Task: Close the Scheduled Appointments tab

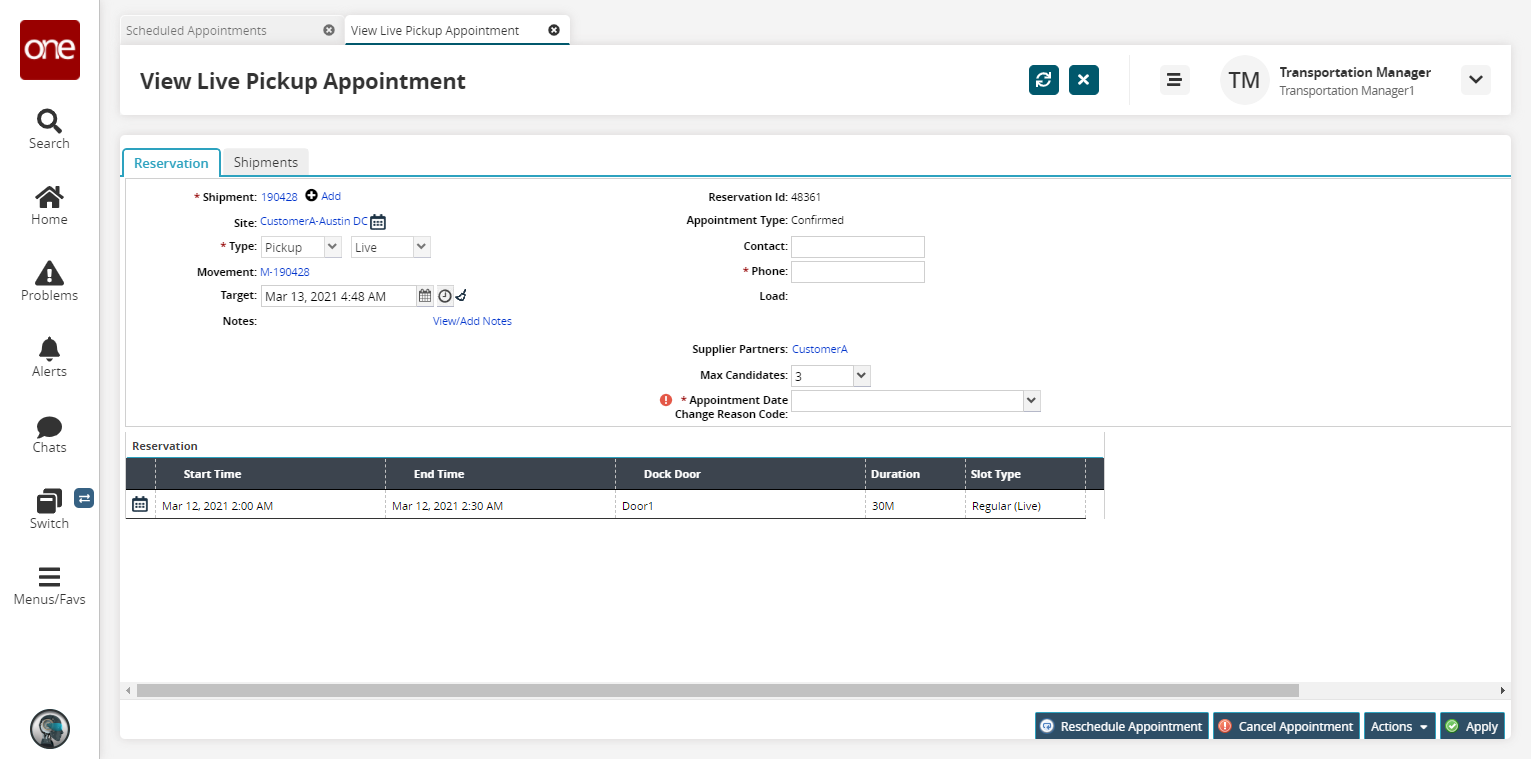Action: pos(329,30)
